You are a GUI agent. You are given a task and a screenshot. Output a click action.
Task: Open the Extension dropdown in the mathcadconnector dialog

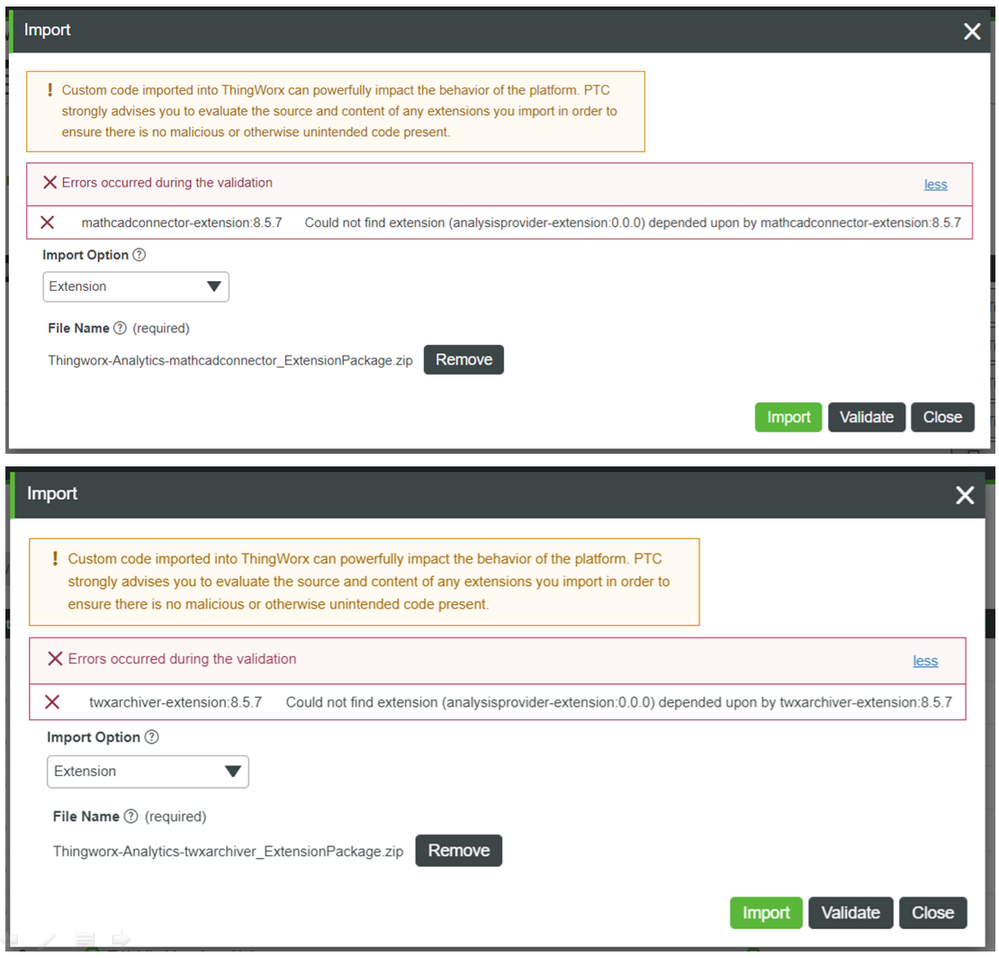(x=136, y=287)
